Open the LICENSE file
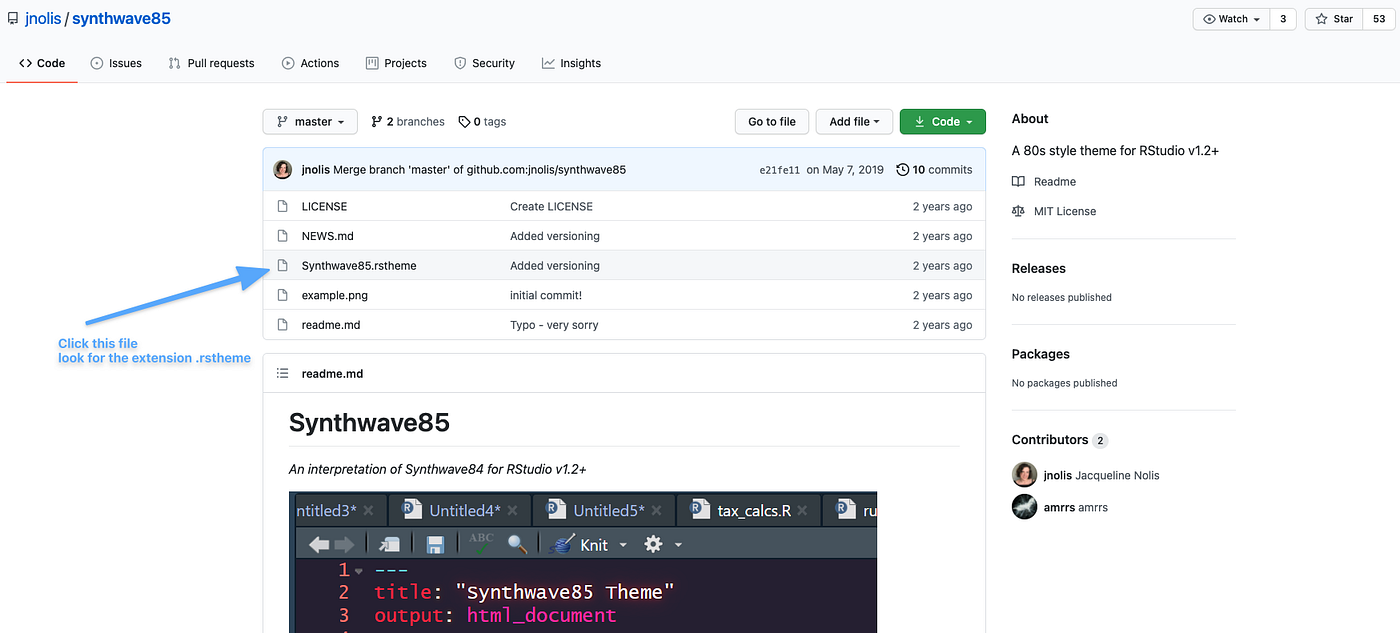 tap(324, 207)
